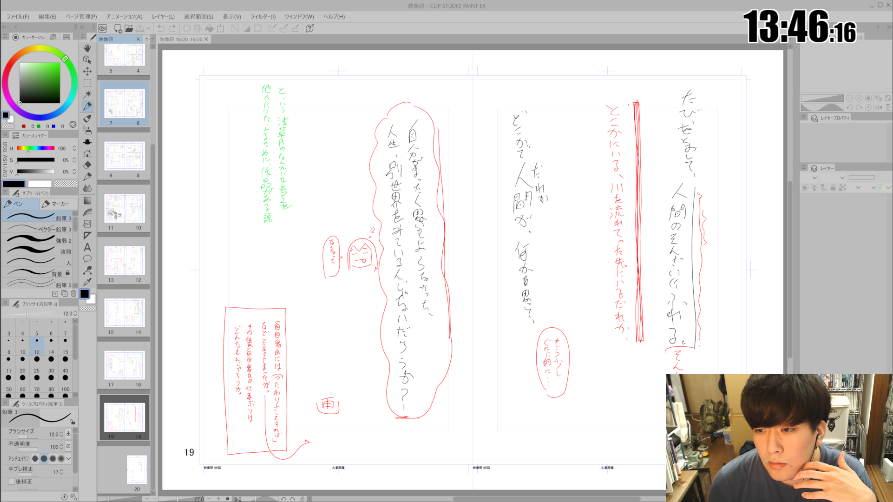
Task: Select weakest anti-aliasing option
Action: point(35,458)
